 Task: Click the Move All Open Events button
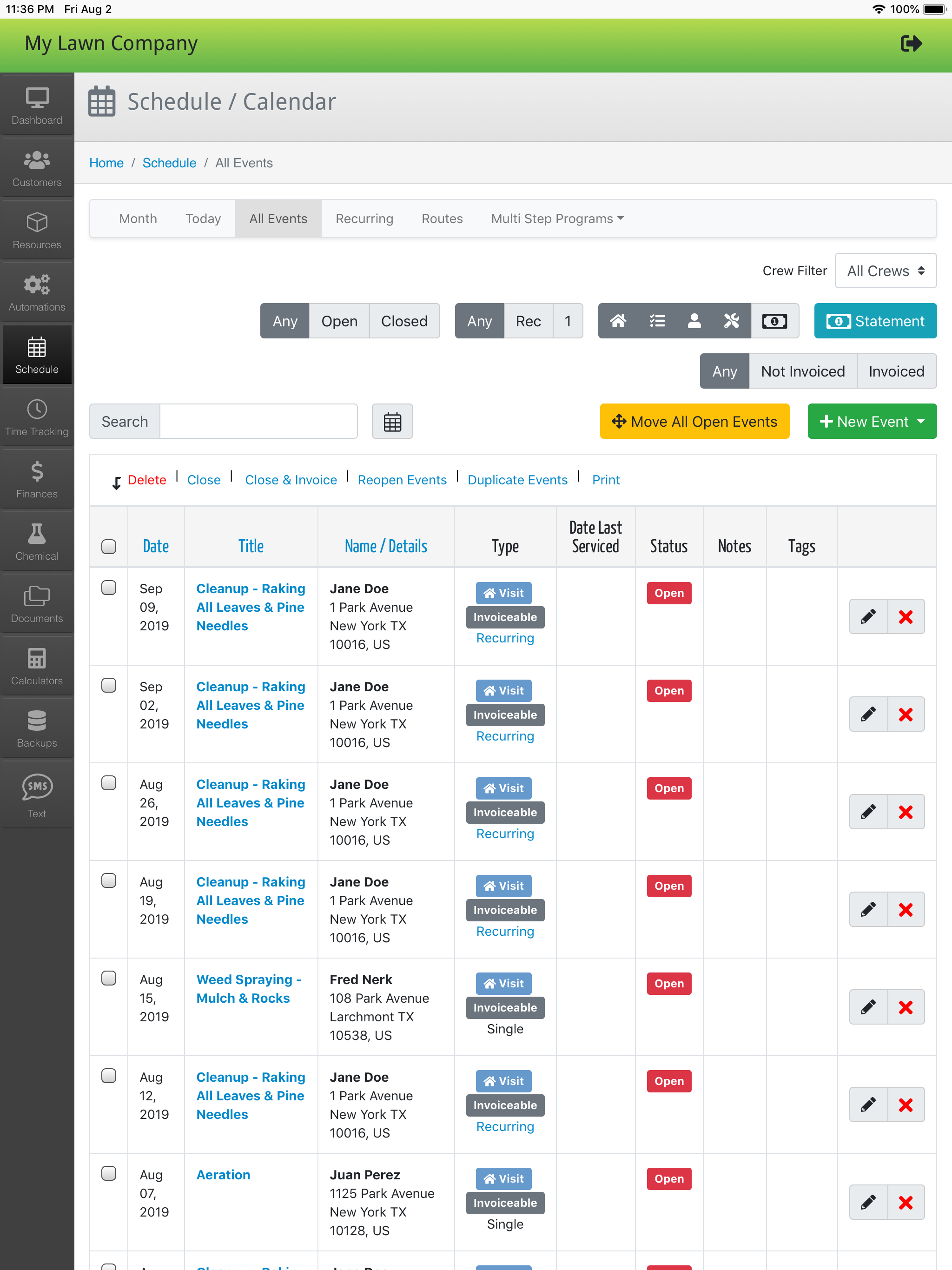(694, 422)
